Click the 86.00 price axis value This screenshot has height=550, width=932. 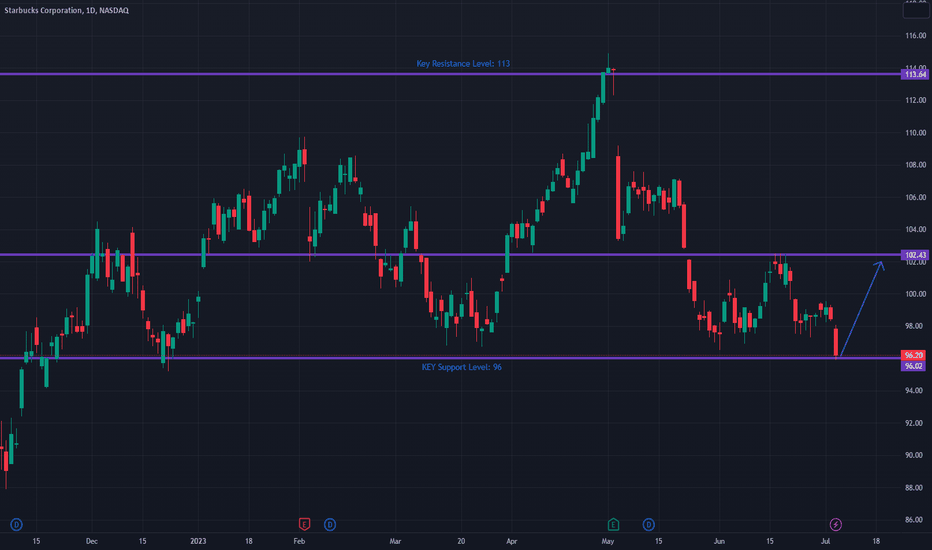tap(914, 520)
